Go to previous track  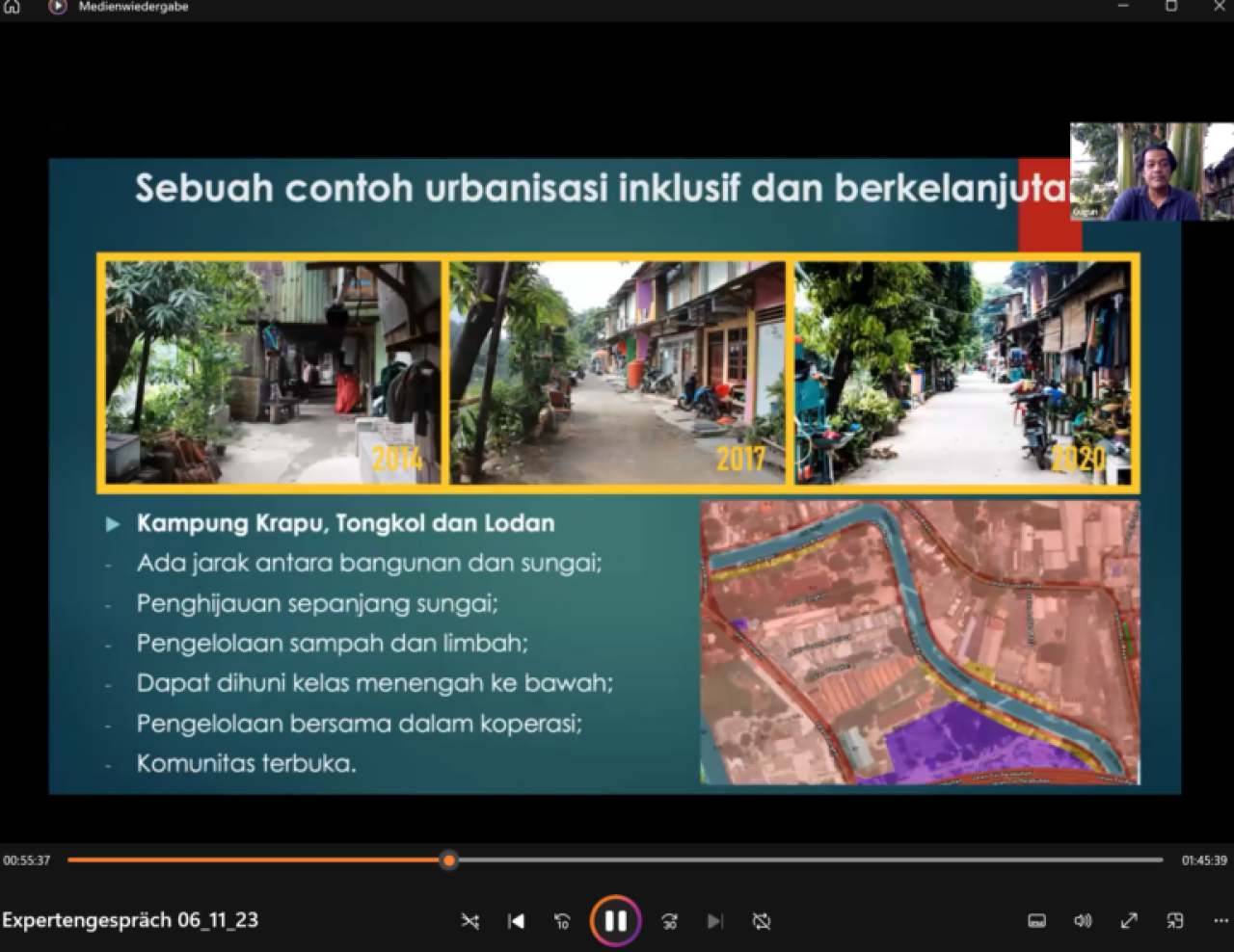click(x=516, y=921)
